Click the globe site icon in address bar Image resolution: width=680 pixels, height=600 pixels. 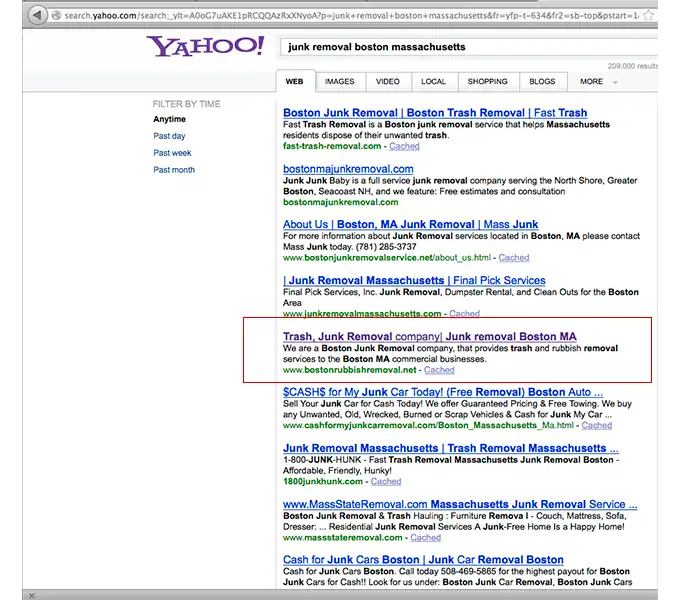56,16
